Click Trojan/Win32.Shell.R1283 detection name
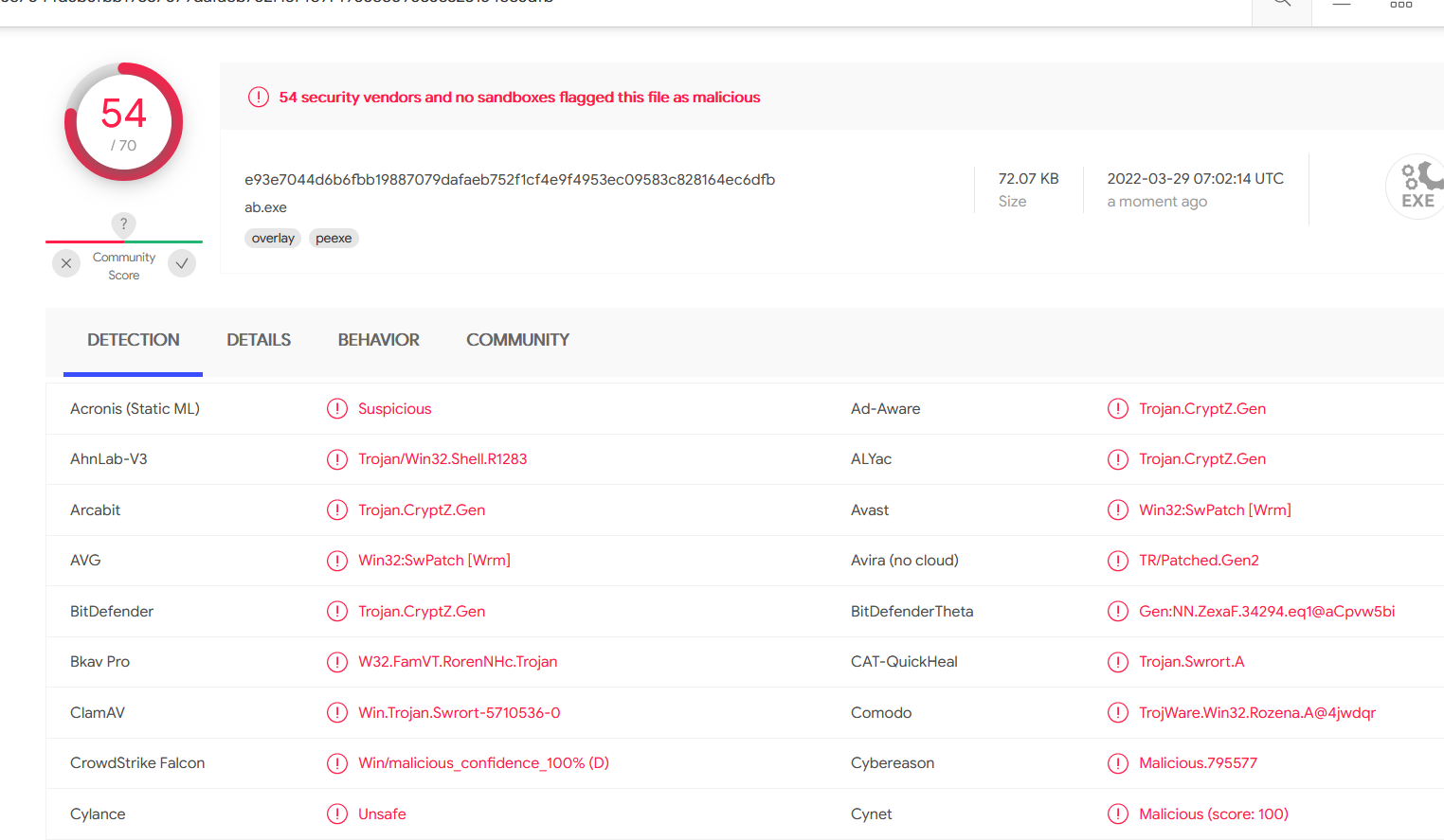Image resolution: width=1444 pixels, height=840 pixels. pyautogui.click(x=442, y=459)
